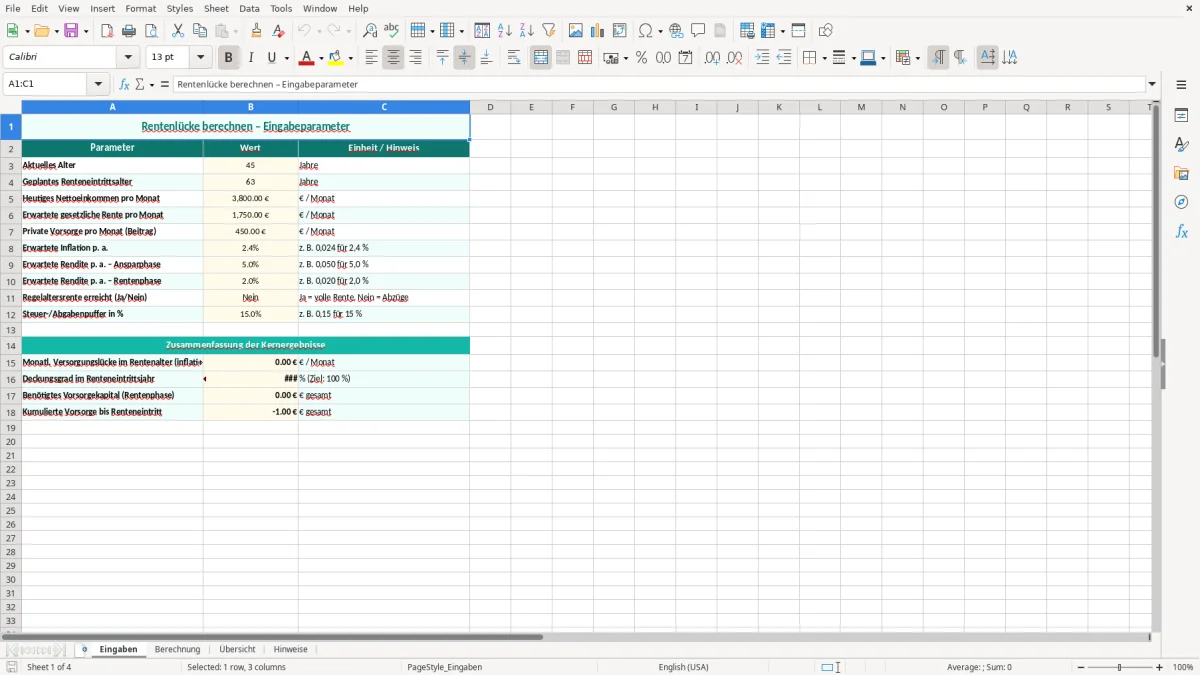This screenshot has height=675, width=1200.
Task: Switch to the Übersicht sheet tab
Action: pos(237,650)
